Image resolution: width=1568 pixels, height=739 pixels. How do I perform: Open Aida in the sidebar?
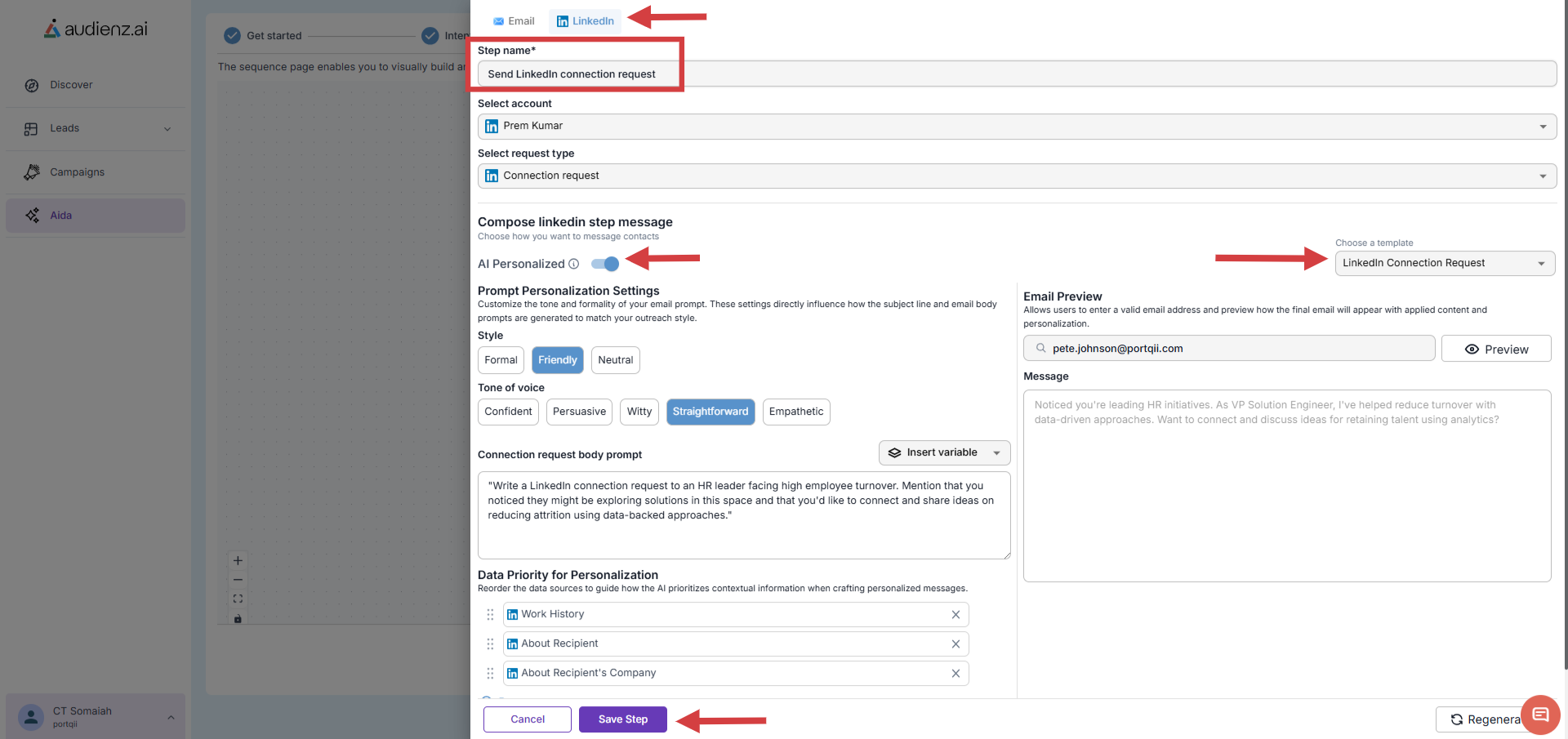click(x=96, y=216)
